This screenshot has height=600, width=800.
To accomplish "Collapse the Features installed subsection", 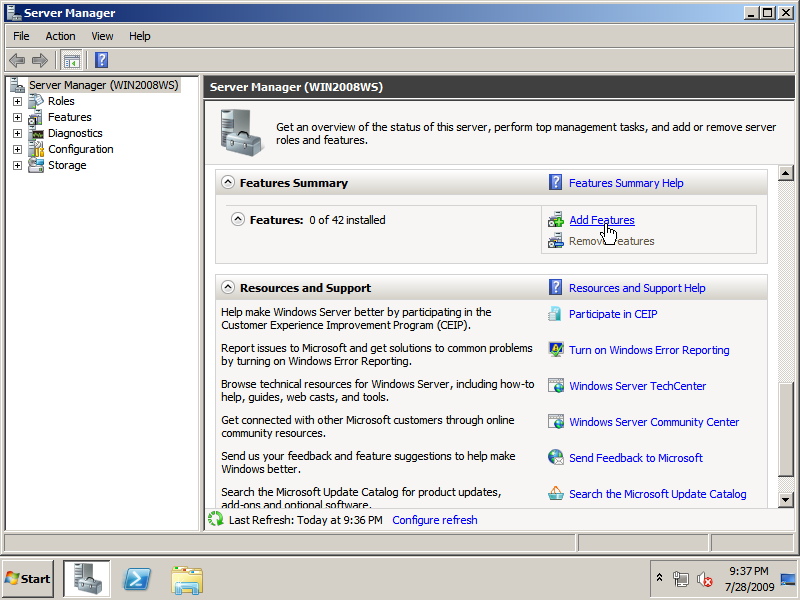I will click(238, 219).
